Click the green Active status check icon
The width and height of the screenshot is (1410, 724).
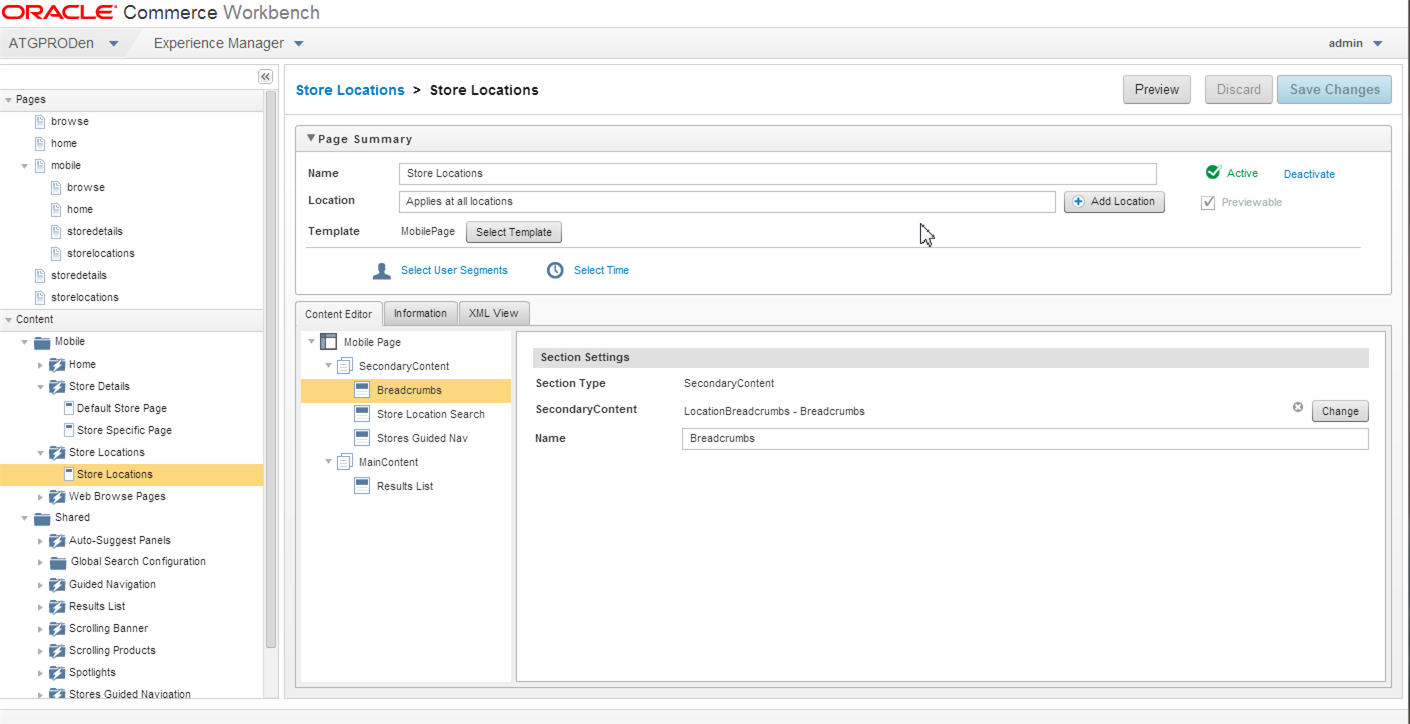[1213, 172]
